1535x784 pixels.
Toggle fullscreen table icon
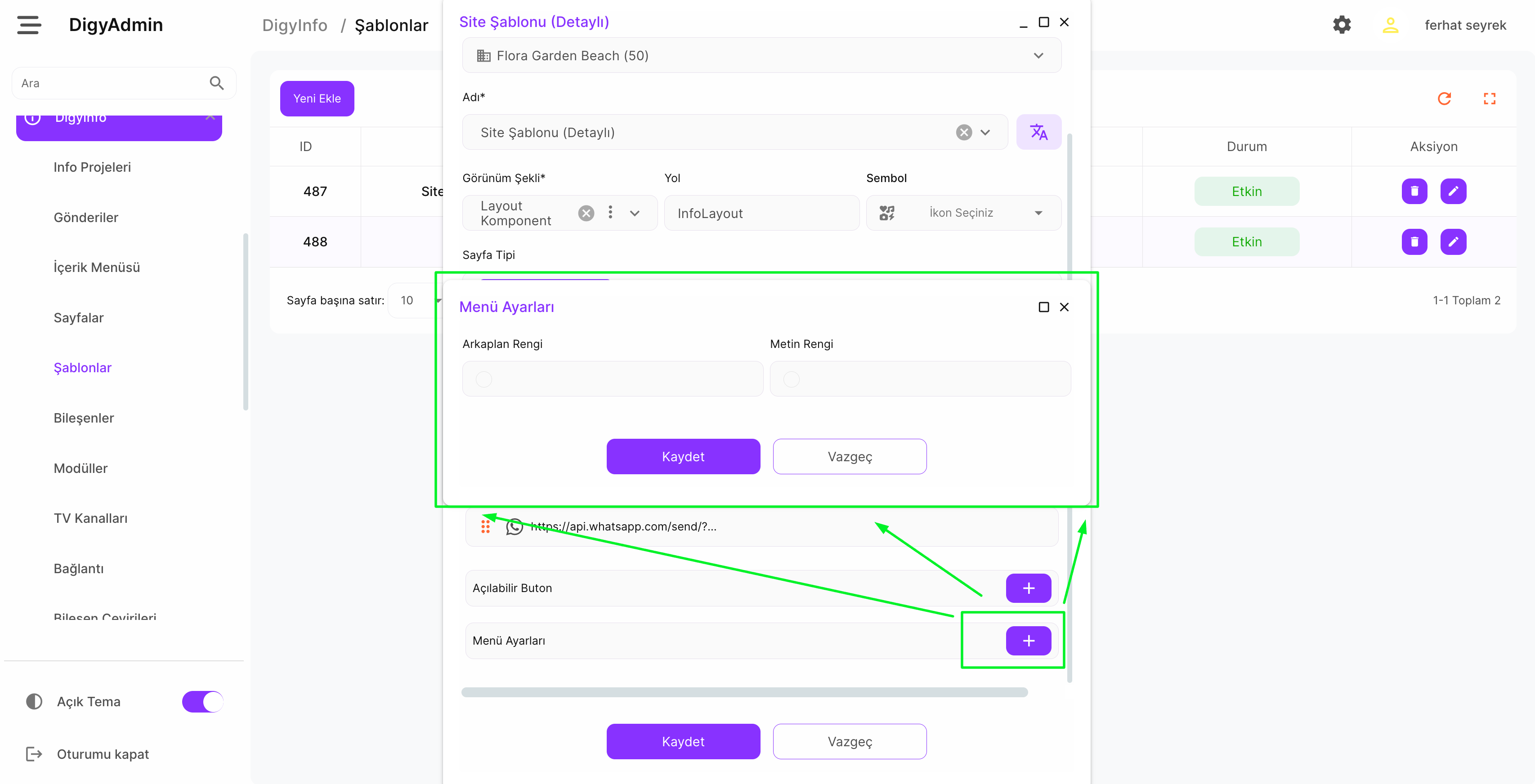tap(1489, 98)
